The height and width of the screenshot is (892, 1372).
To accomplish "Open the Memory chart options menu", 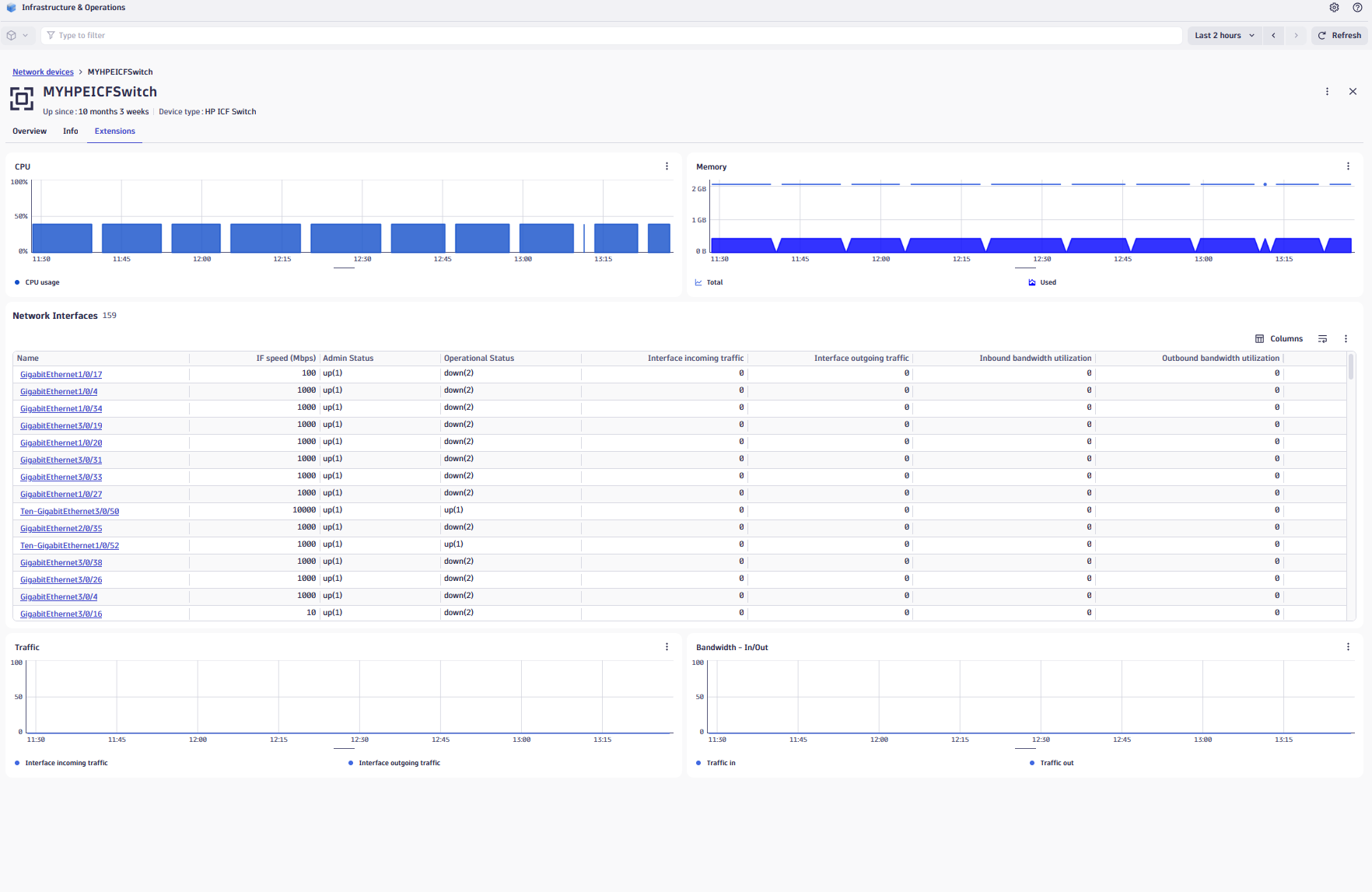I will [x=1348, y=166].
